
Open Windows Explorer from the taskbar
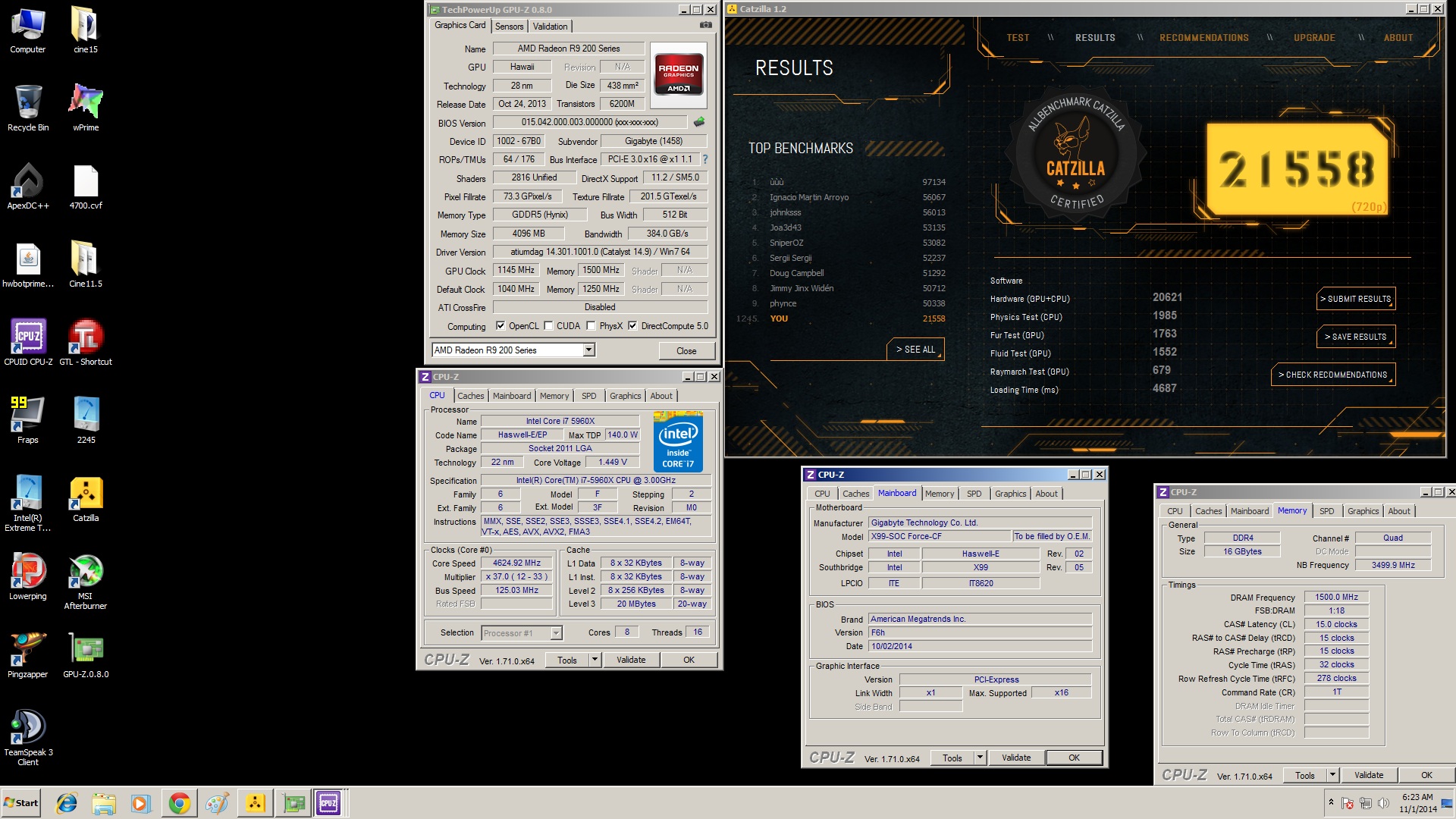tap(104, 803)
